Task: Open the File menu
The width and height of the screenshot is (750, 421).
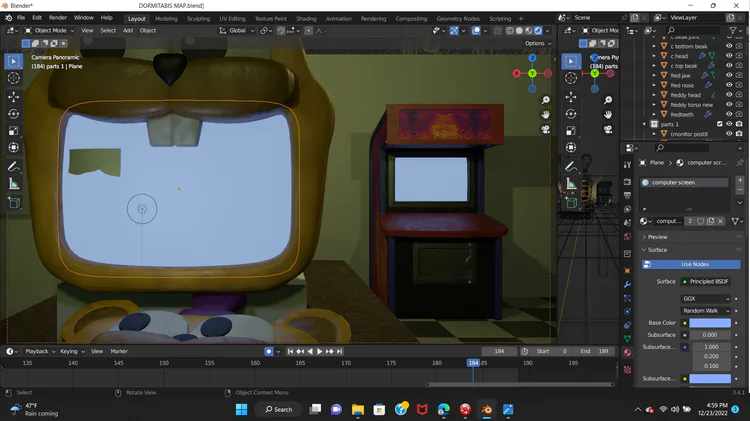Action: 21,18
